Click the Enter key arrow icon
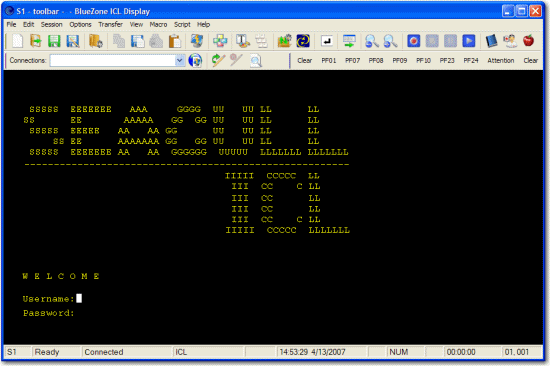The height and width of the screenshot is (366, 550). [x=327, y=41]
